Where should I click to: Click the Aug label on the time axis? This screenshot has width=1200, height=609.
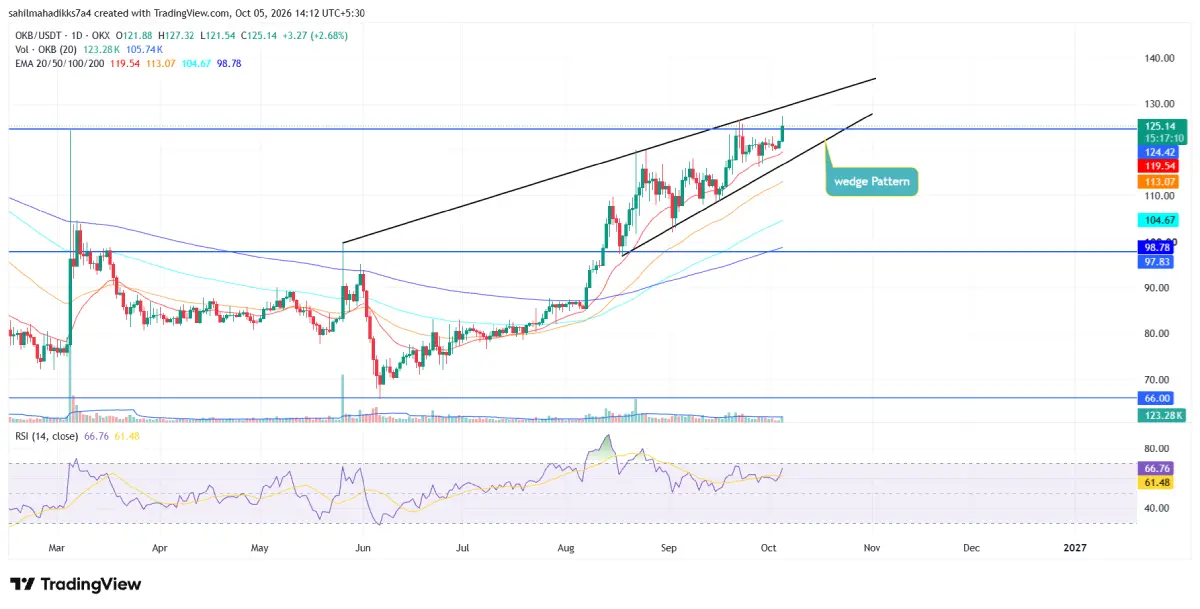(x=565, y=548)
